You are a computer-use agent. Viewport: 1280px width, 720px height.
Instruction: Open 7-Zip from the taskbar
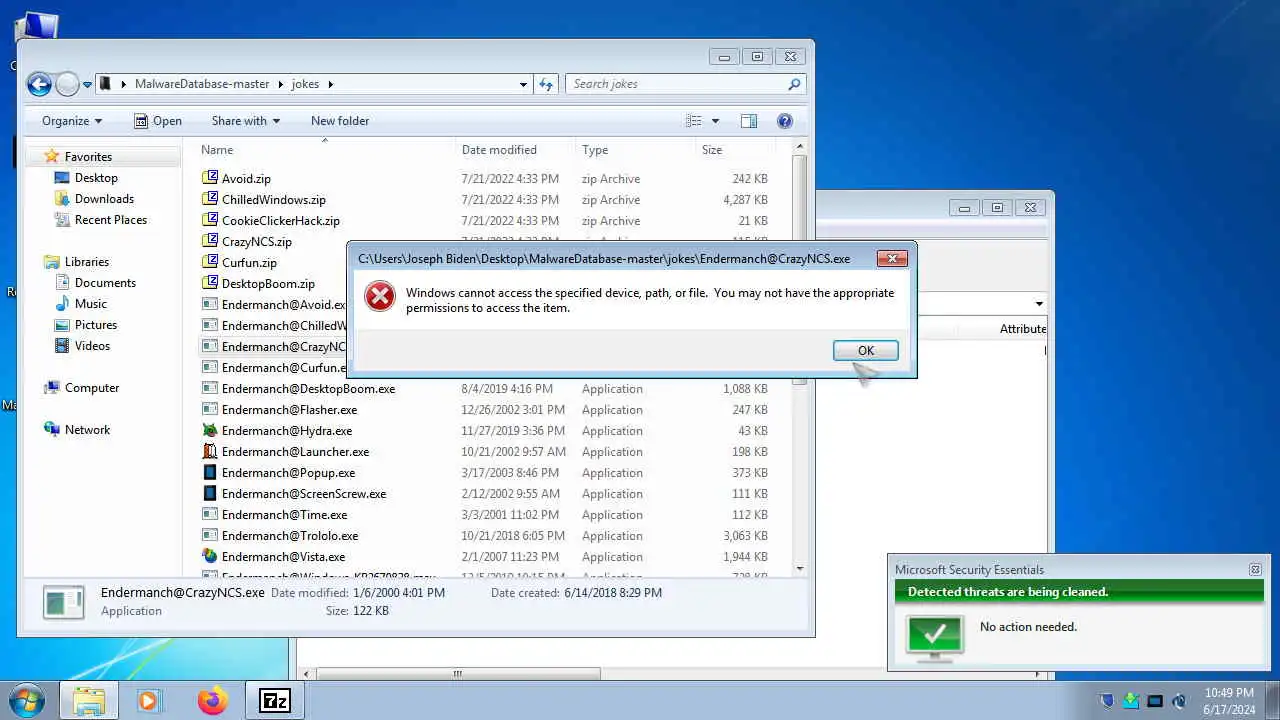(274, 700)
